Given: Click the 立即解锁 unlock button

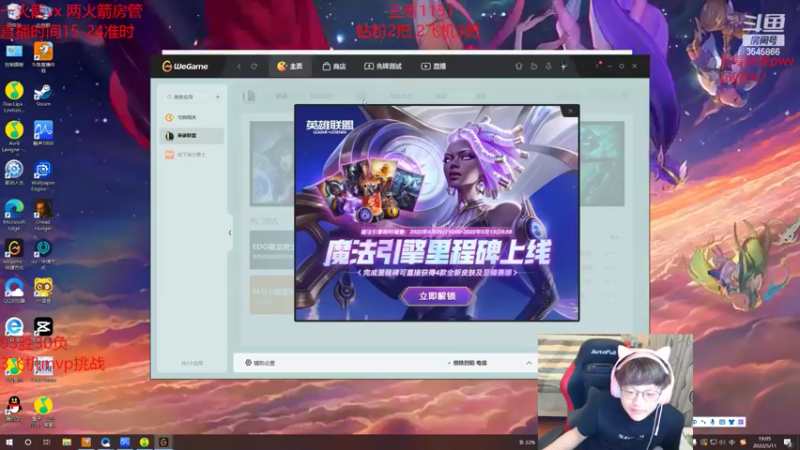Looking at the screenshot, I should (x=437, y=296).
